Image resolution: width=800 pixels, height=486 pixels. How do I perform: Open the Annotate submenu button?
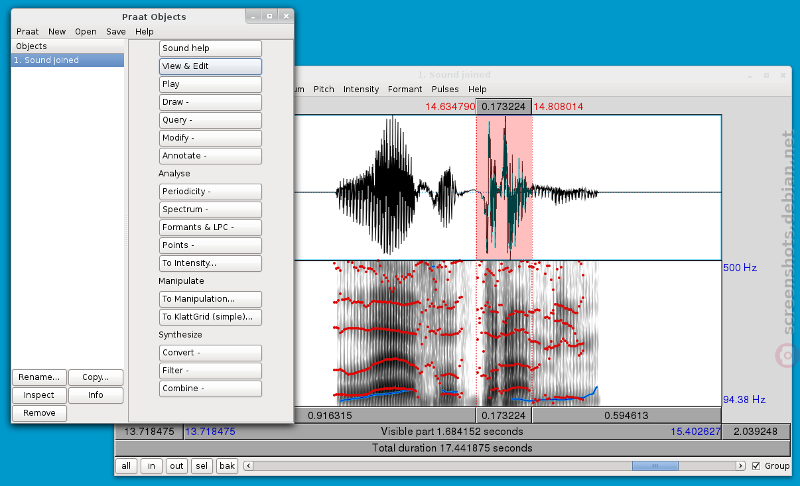(x=210, y=156)
